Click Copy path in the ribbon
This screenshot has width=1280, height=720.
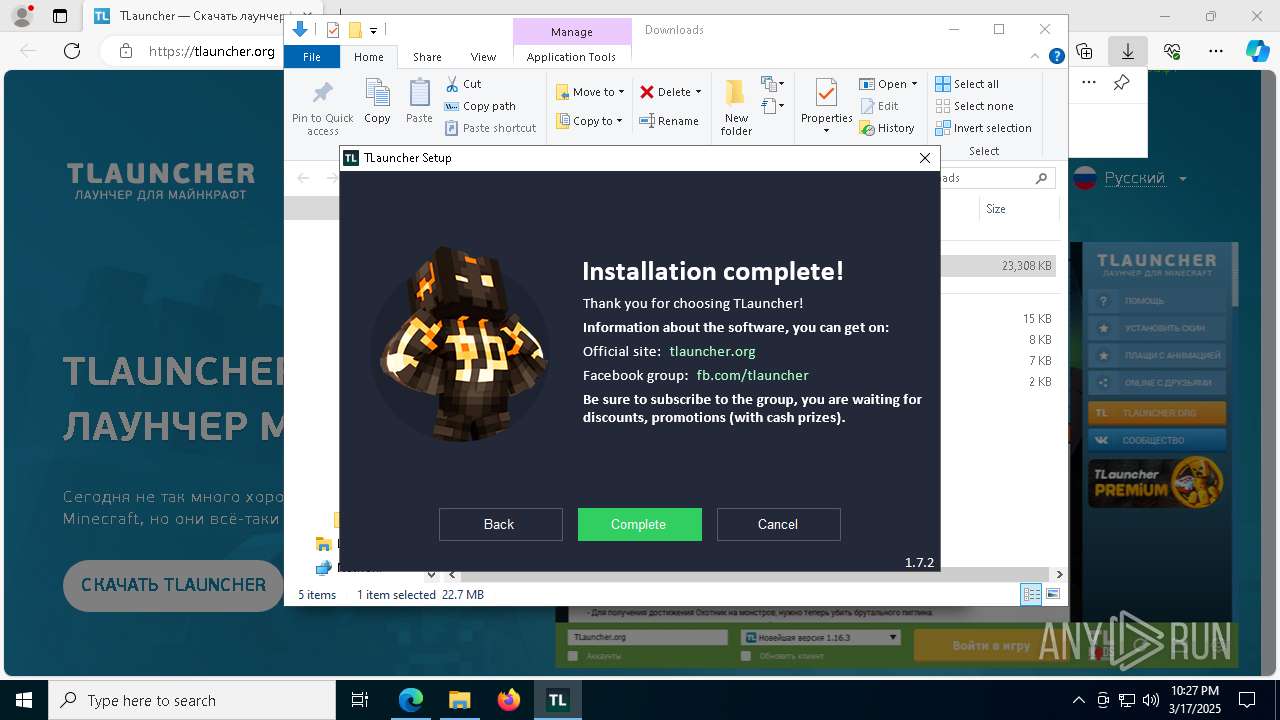coord(481,106)
